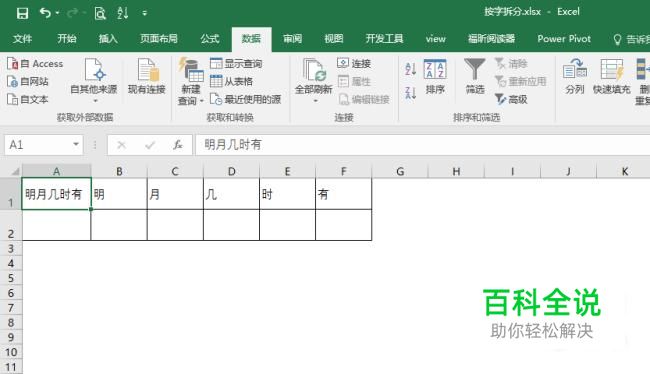This screenshot has width=650, height=374.
Task: Click 高级 filter option
Action: [x=511, y=100]
